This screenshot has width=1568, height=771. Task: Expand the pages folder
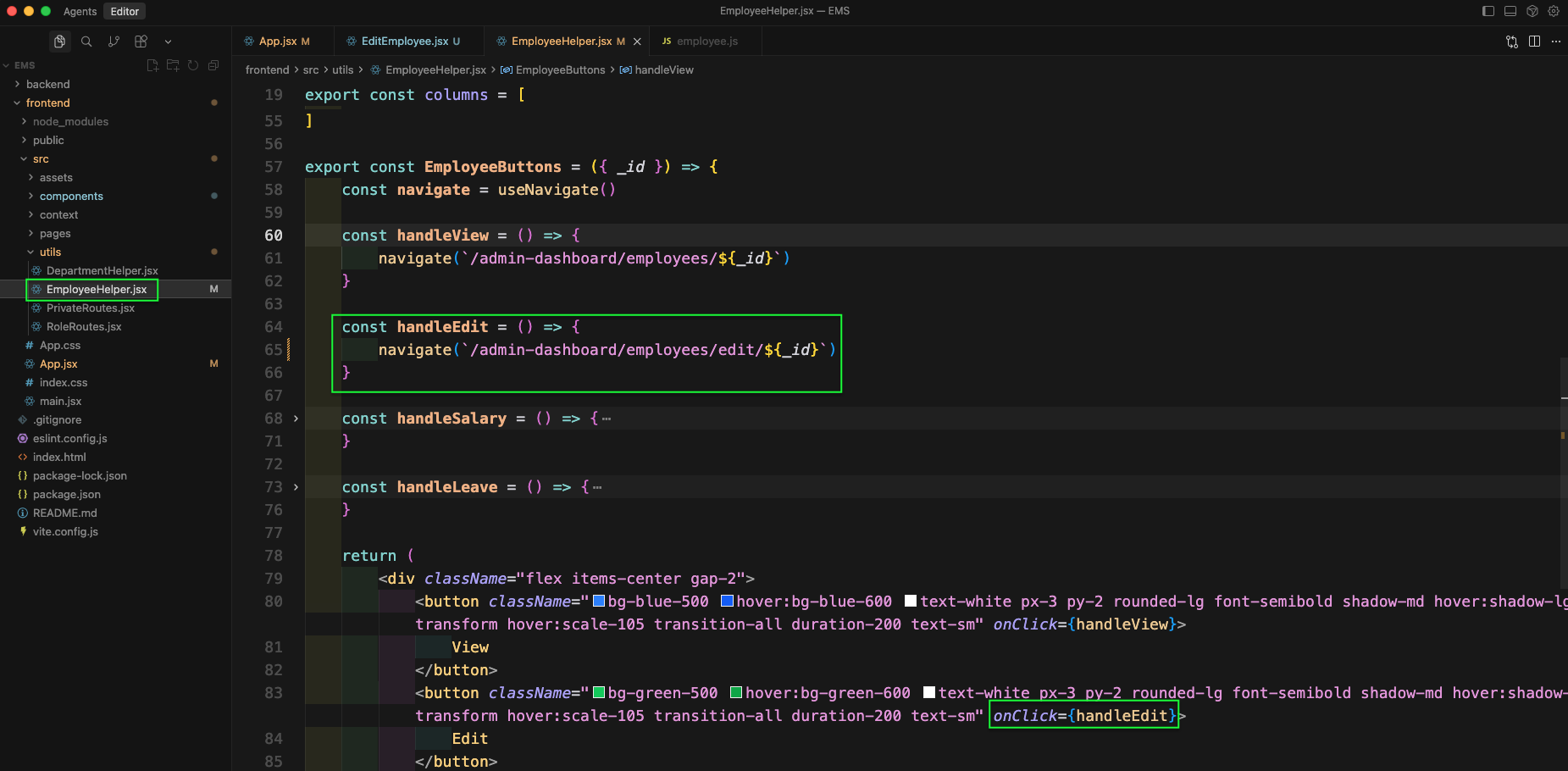[x=115, y=234]
